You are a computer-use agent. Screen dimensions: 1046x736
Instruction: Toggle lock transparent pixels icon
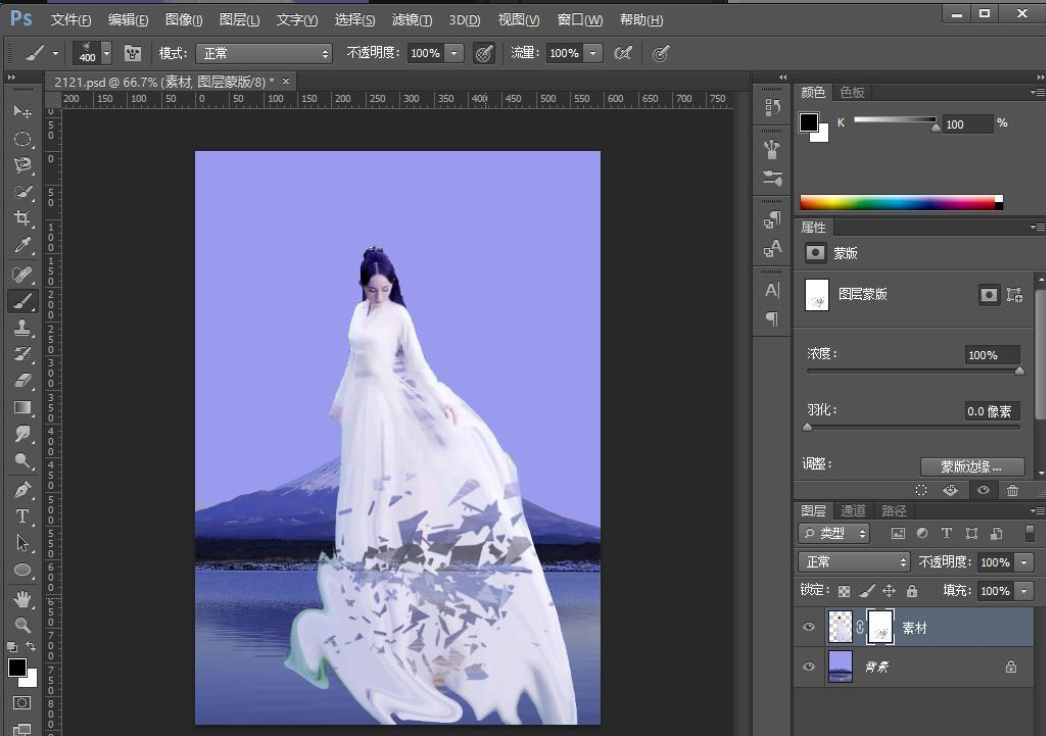pos(844,591)
